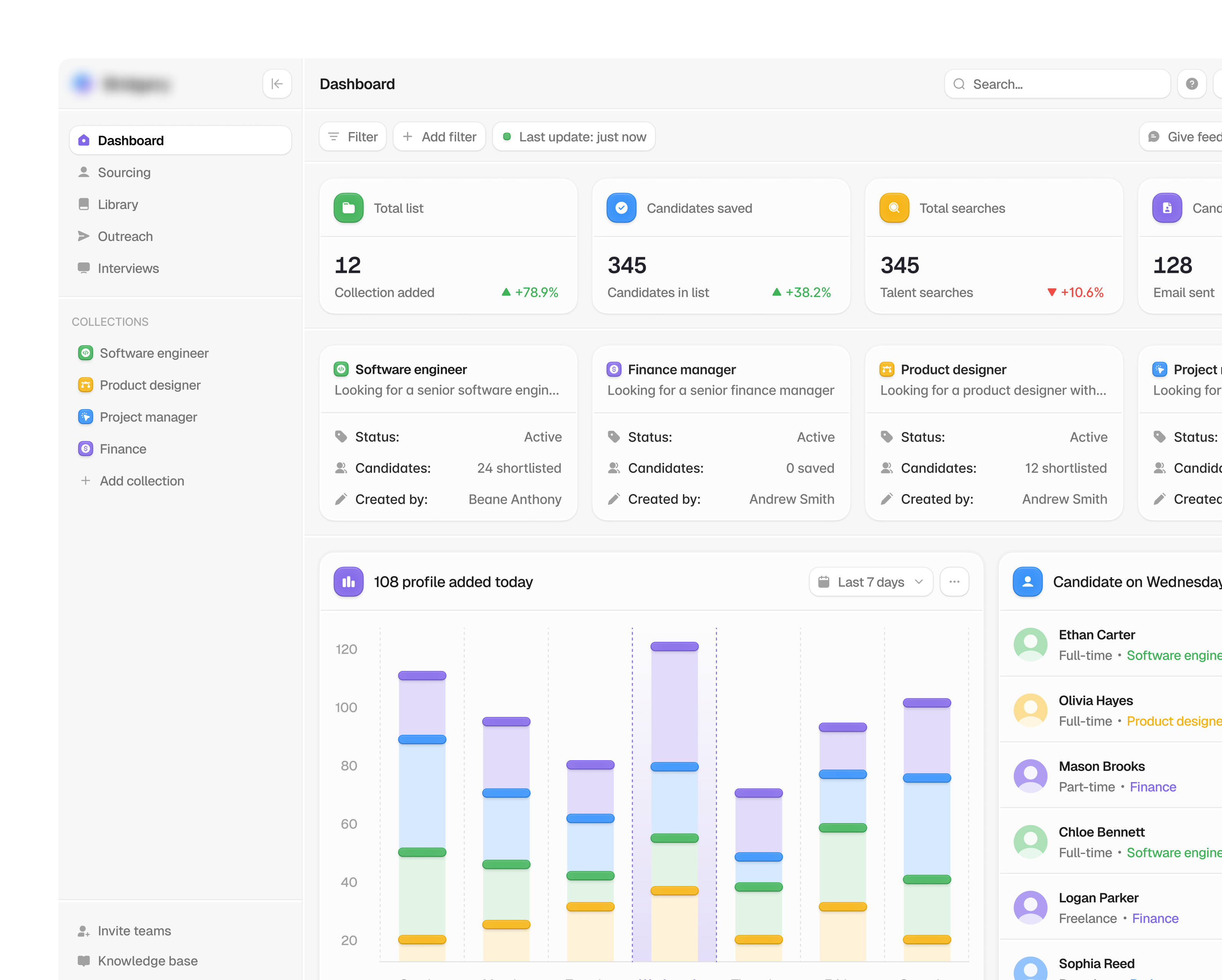This screenshot has width=1222, height=980.
Task: Open the Last 7 days dropdown
Action: [871, 581]
